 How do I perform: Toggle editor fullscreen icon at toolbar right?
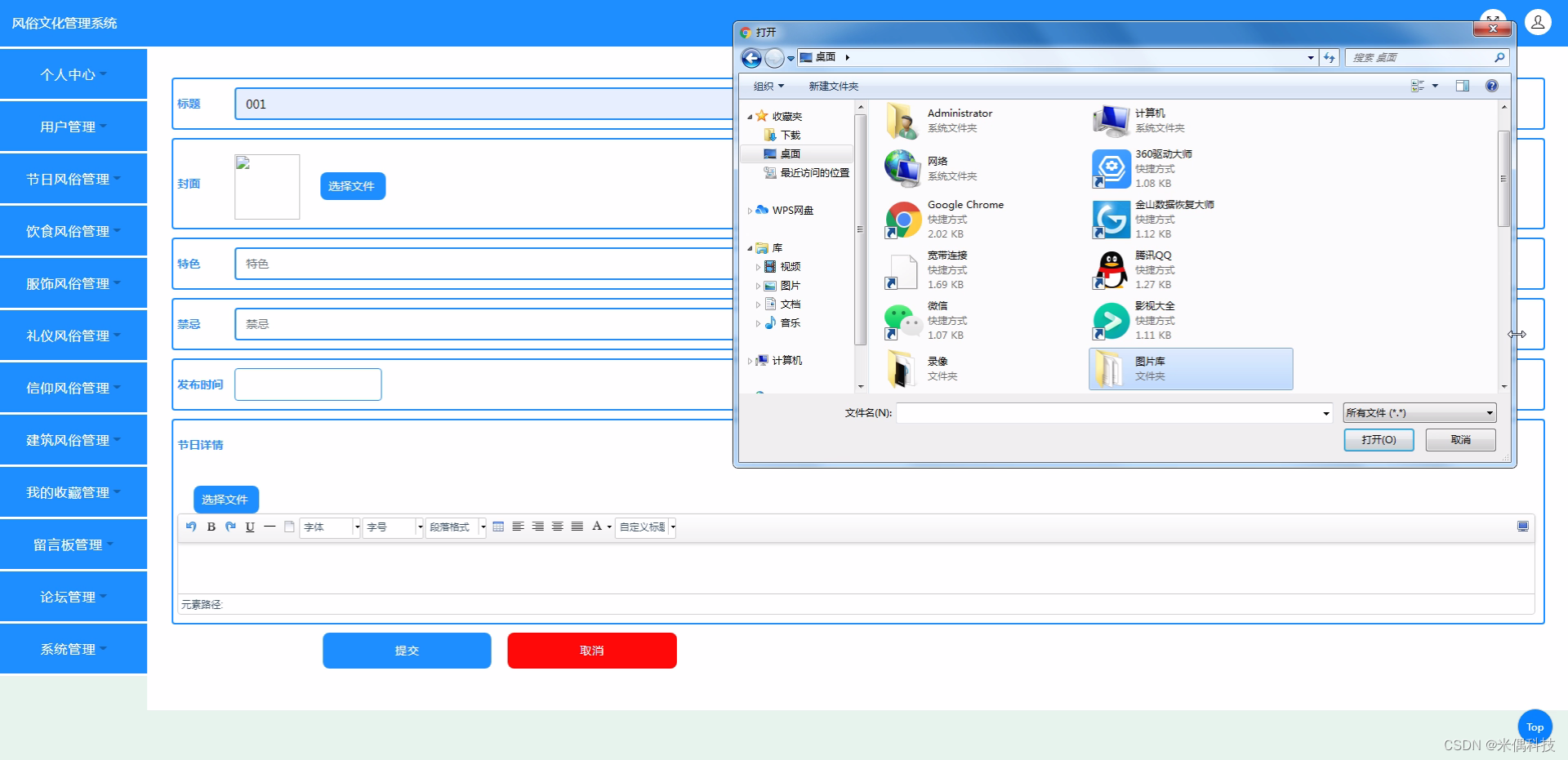pyautogui.click(x=1522, y=527)
